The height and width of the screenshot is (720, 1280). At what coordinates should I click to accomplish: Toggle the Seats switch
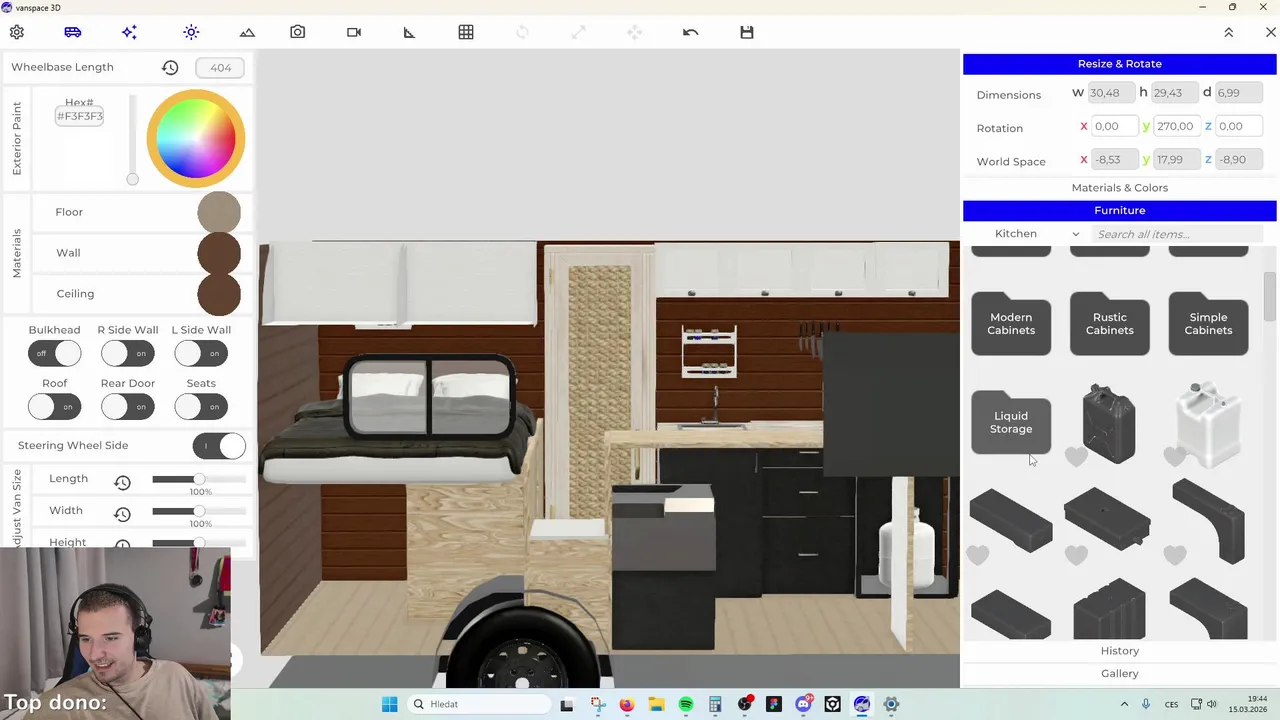coord(200,407)
